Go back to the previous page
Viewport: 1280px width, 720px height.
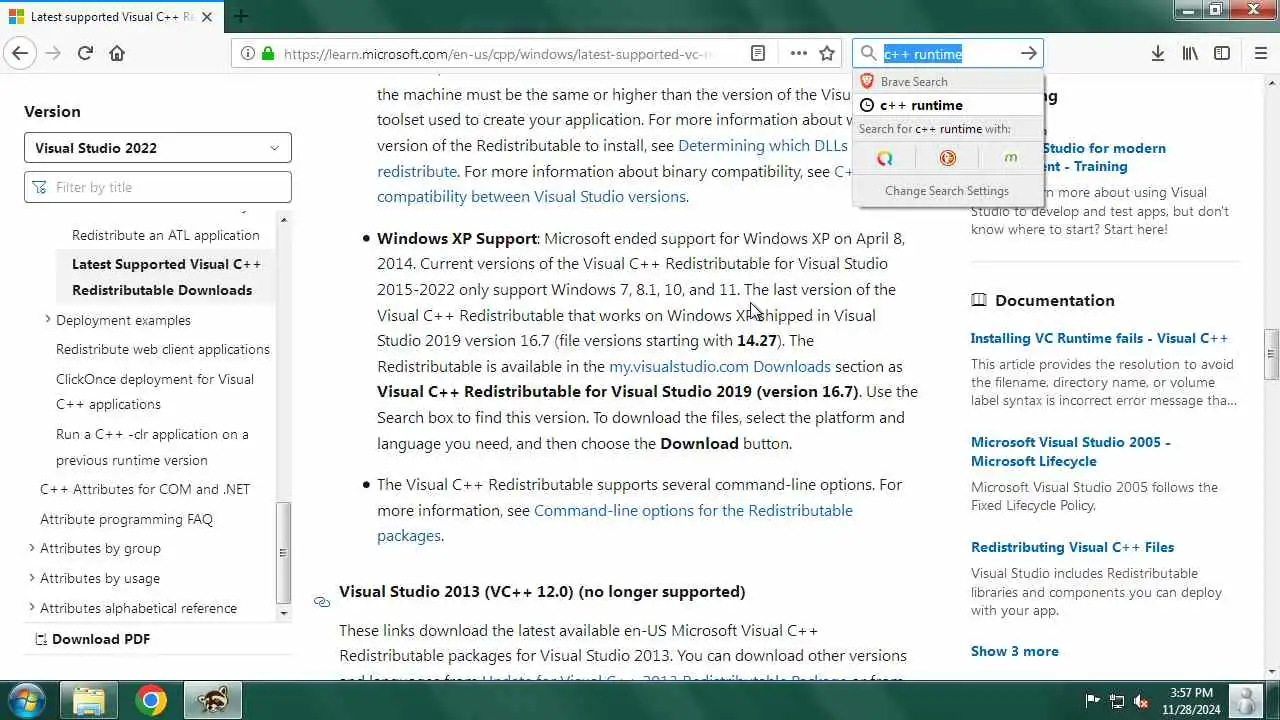click(x=20, y=53)
